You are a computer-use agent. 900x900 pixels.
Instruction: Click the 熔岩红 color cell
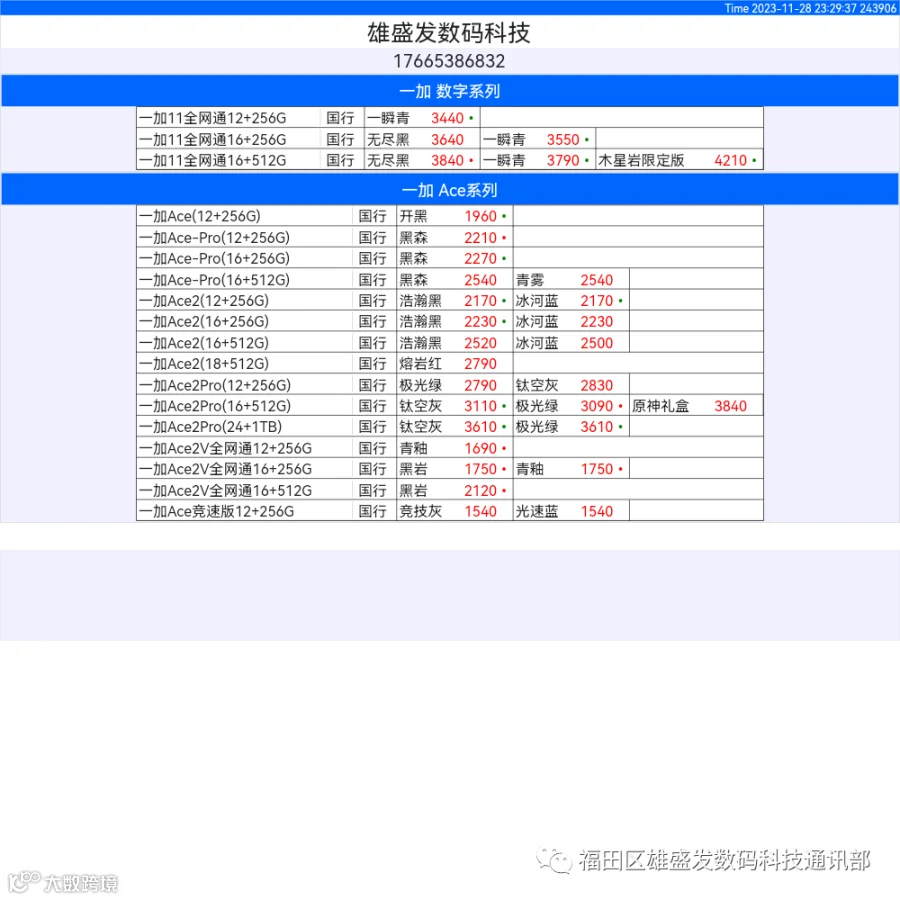click(420, 364)
